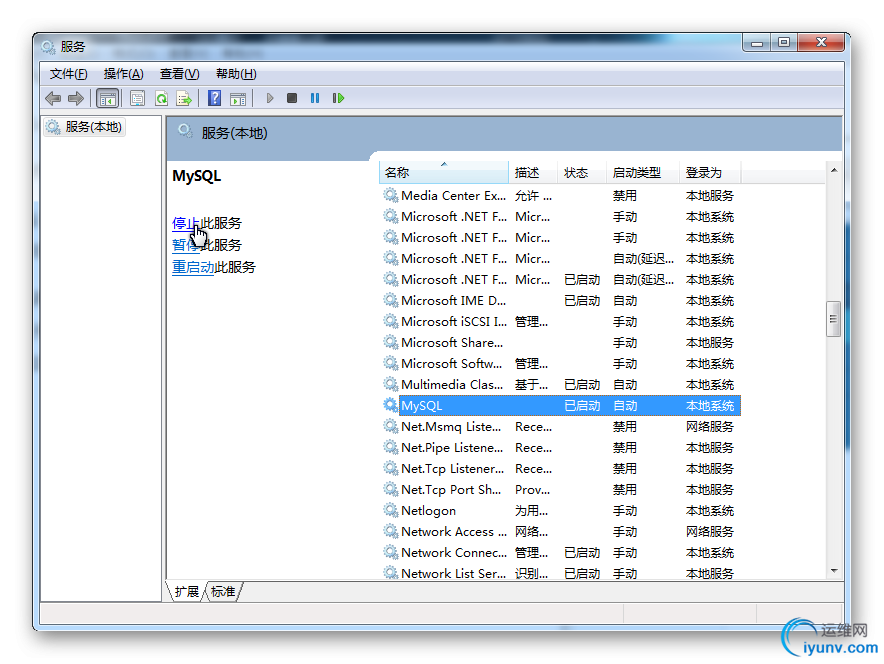Select the Microsoft Softw... service row

point(562,363)
